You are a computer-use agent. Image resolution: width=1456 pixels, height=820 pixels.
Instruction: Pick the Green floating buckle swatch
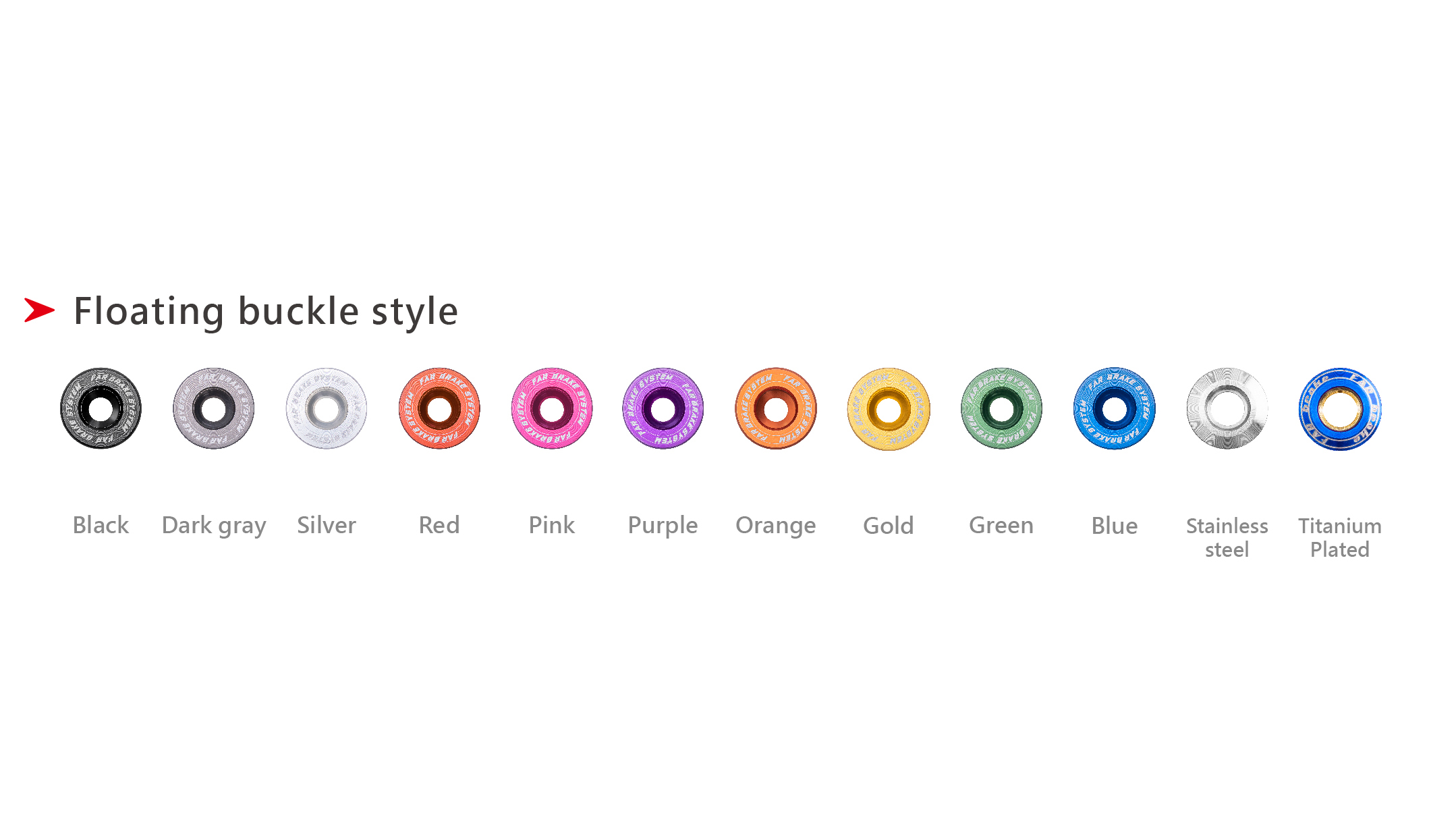pyautogui.click(x=1001, y=408)
